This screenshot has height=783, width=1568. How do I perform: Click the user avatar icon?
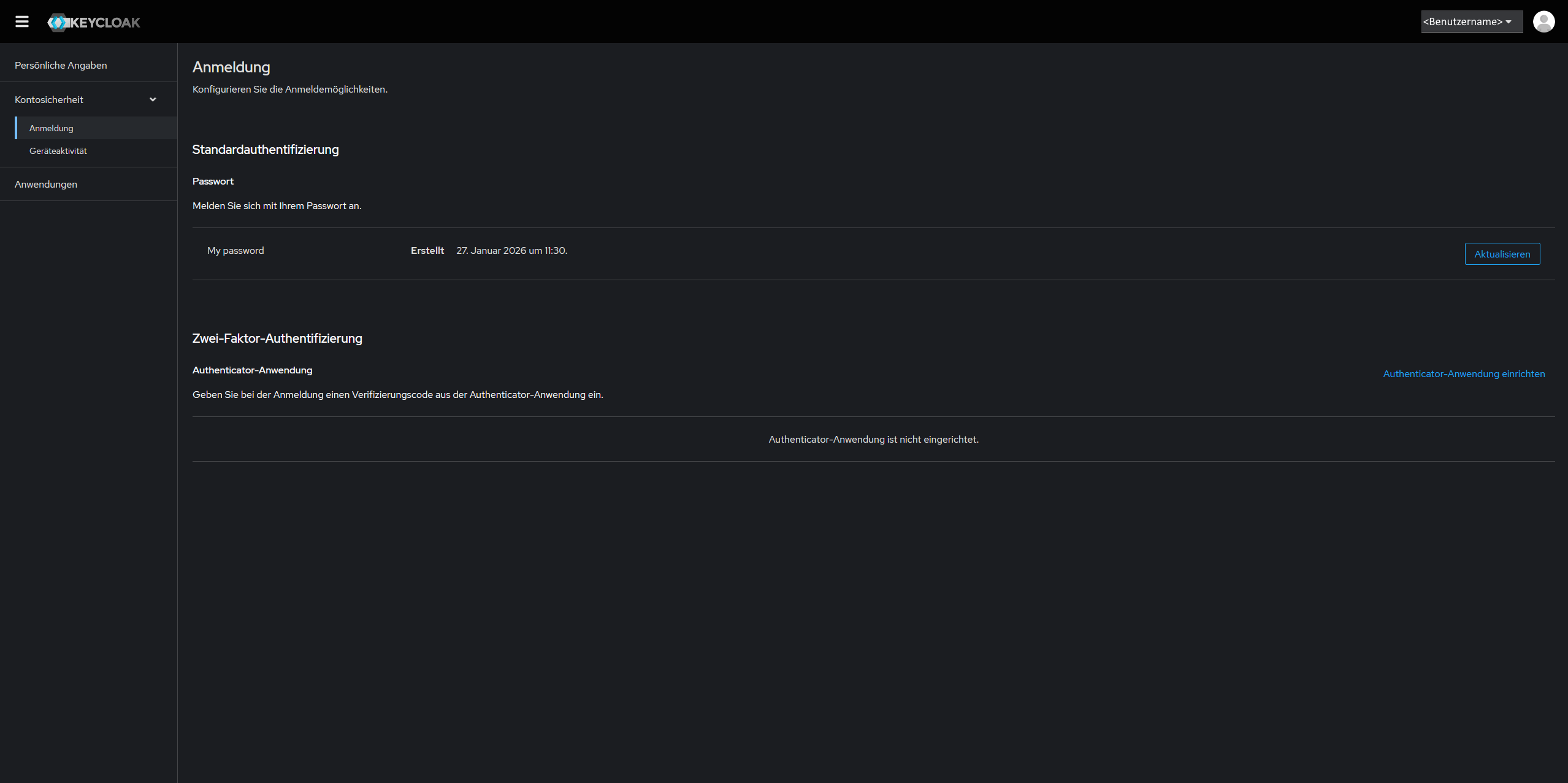(1543, 21)
